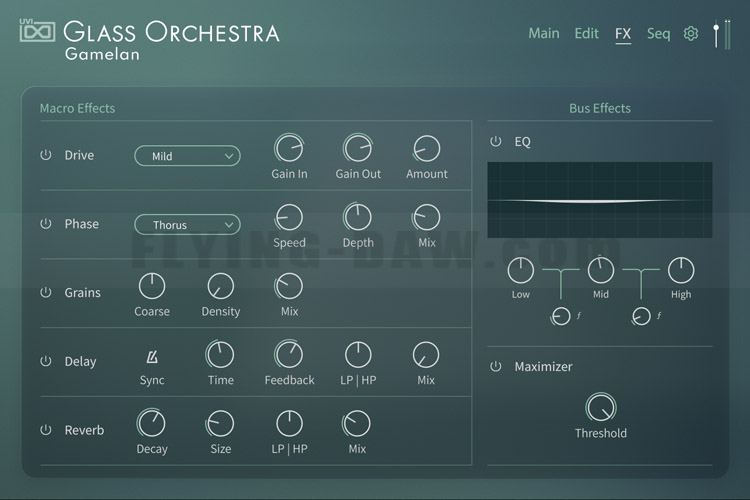Switch to the Edit tab
This screenshot has height=500, width=750.
[x=586, y=33]
